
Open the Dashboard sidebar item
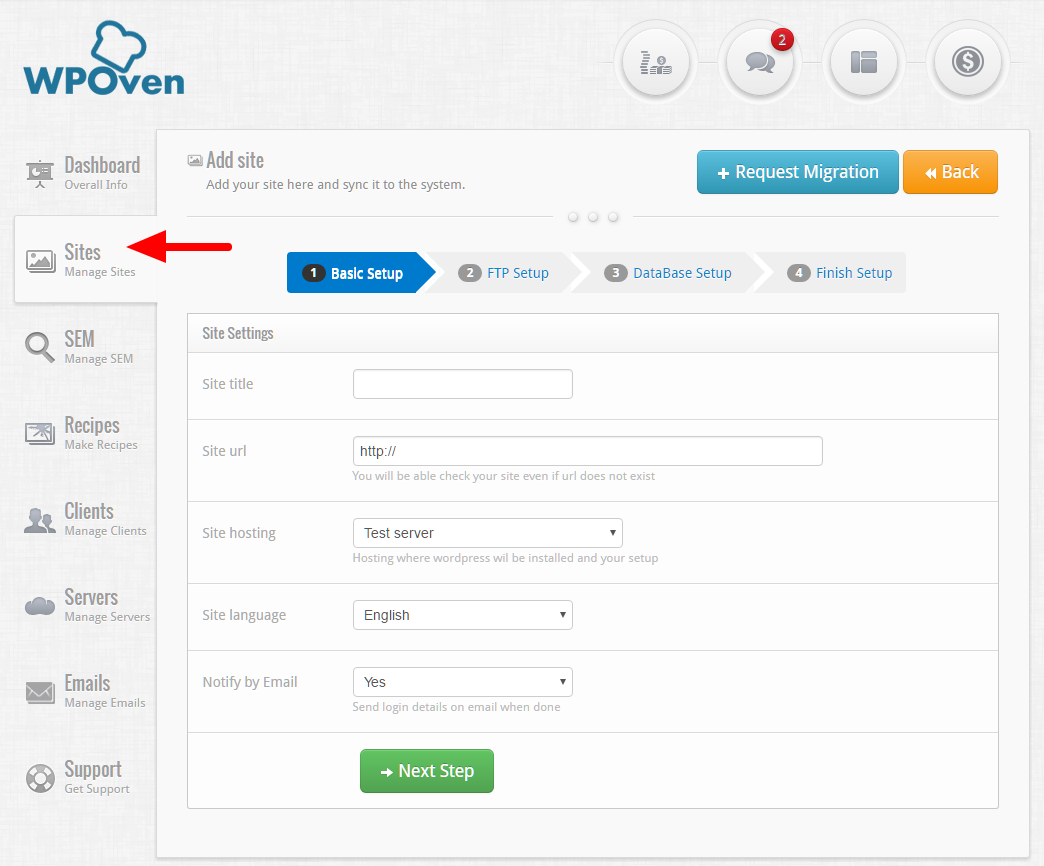[x=84, y=173]
